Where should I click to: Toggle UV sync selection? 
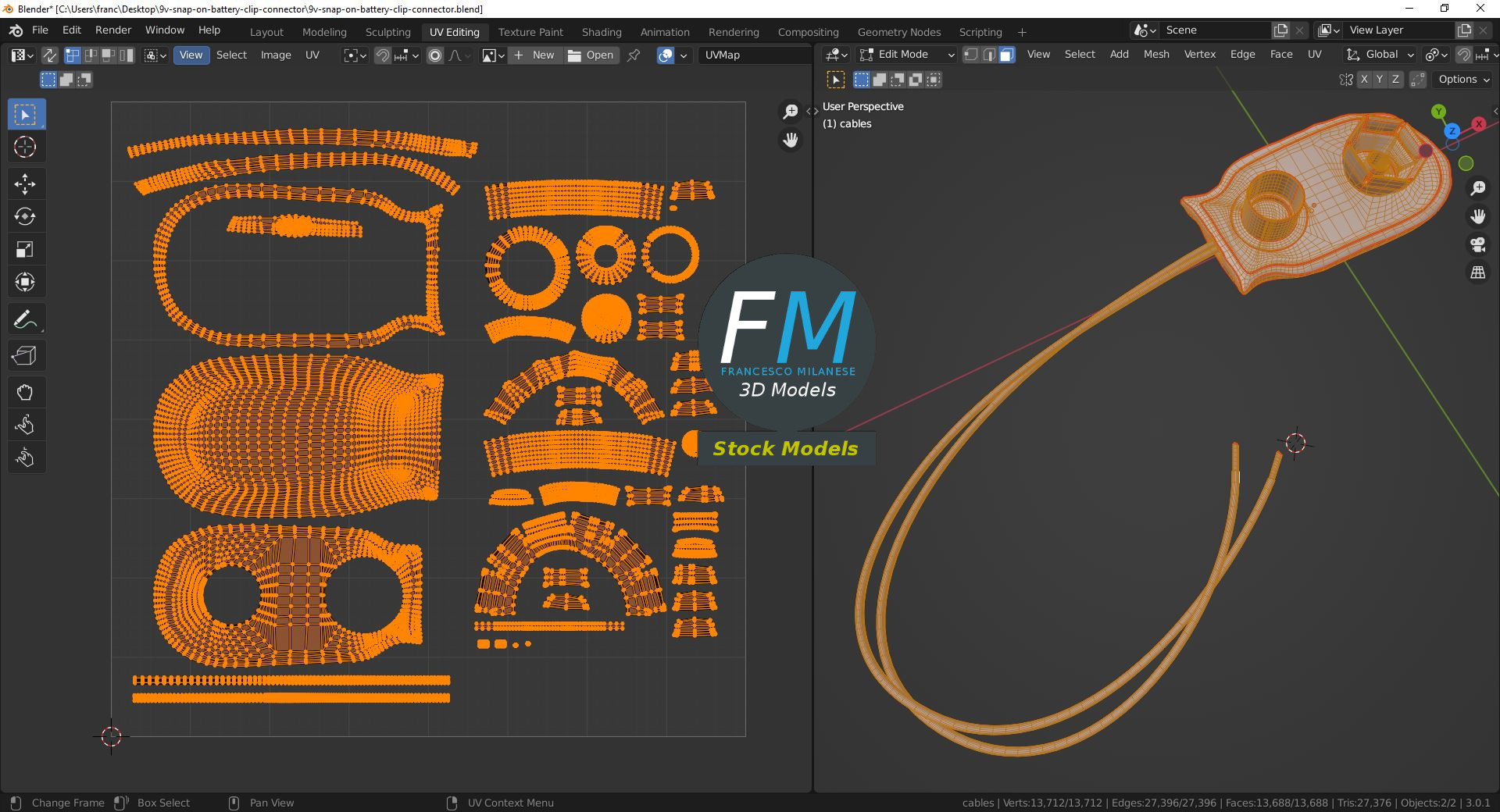coord(49,55)
